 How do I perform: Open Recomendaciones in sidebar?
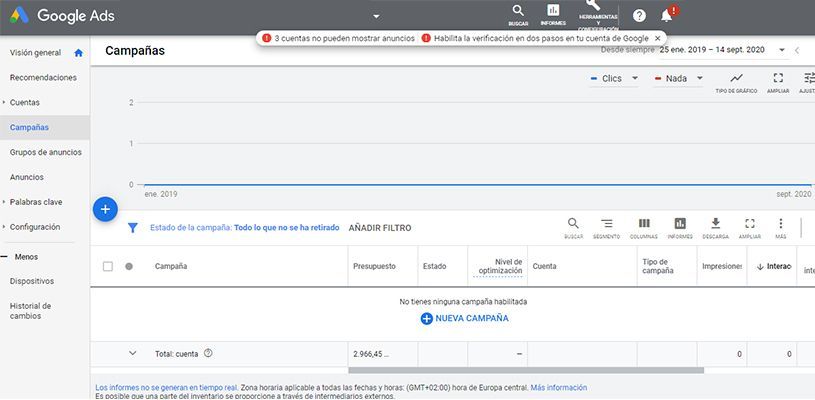coord(43,77)
